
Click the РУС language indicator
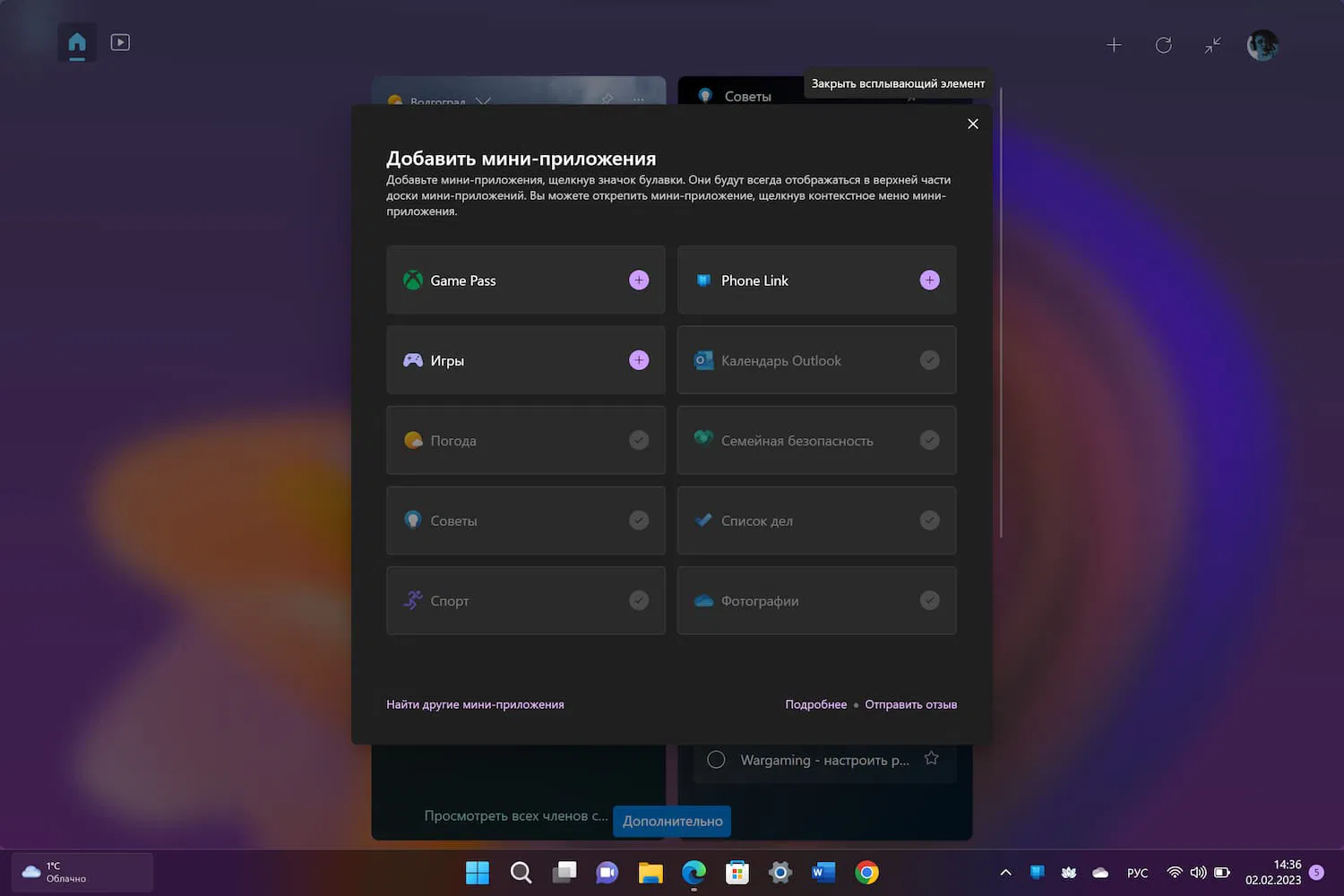click(x=1137, y=873)
